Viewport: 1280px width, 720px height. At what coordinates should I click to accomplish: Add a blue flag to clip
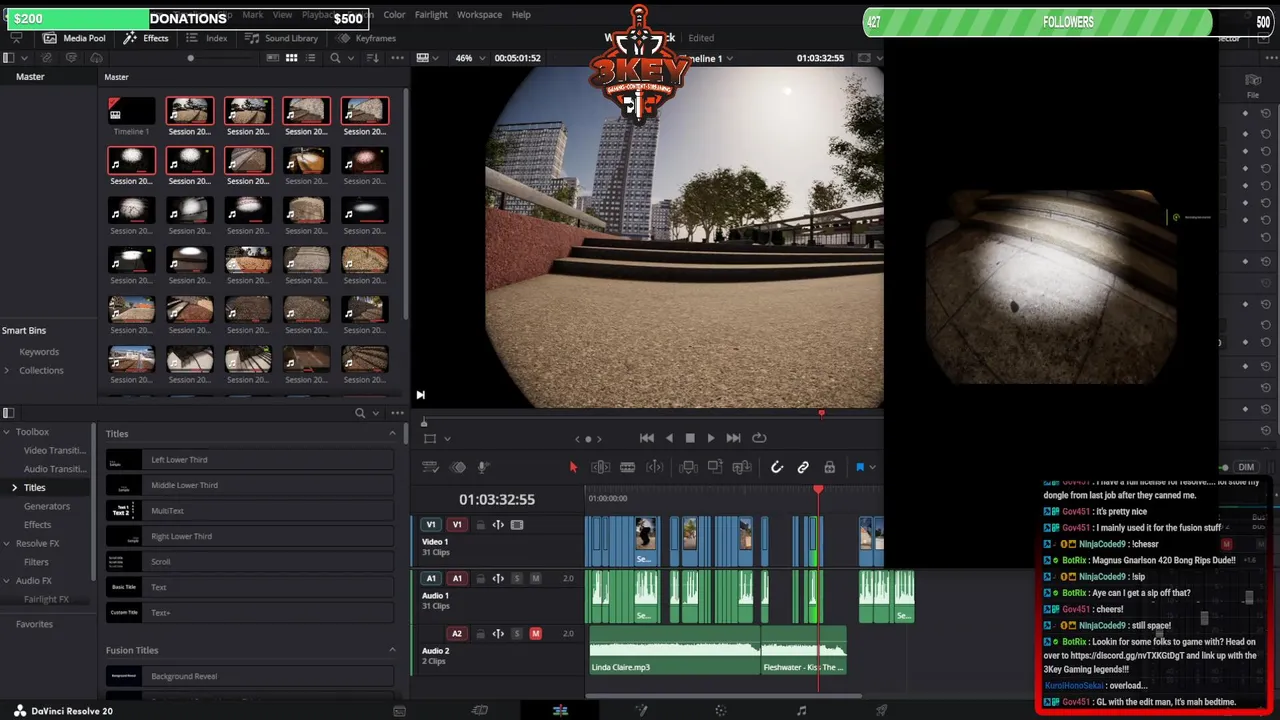click(860, 467)
